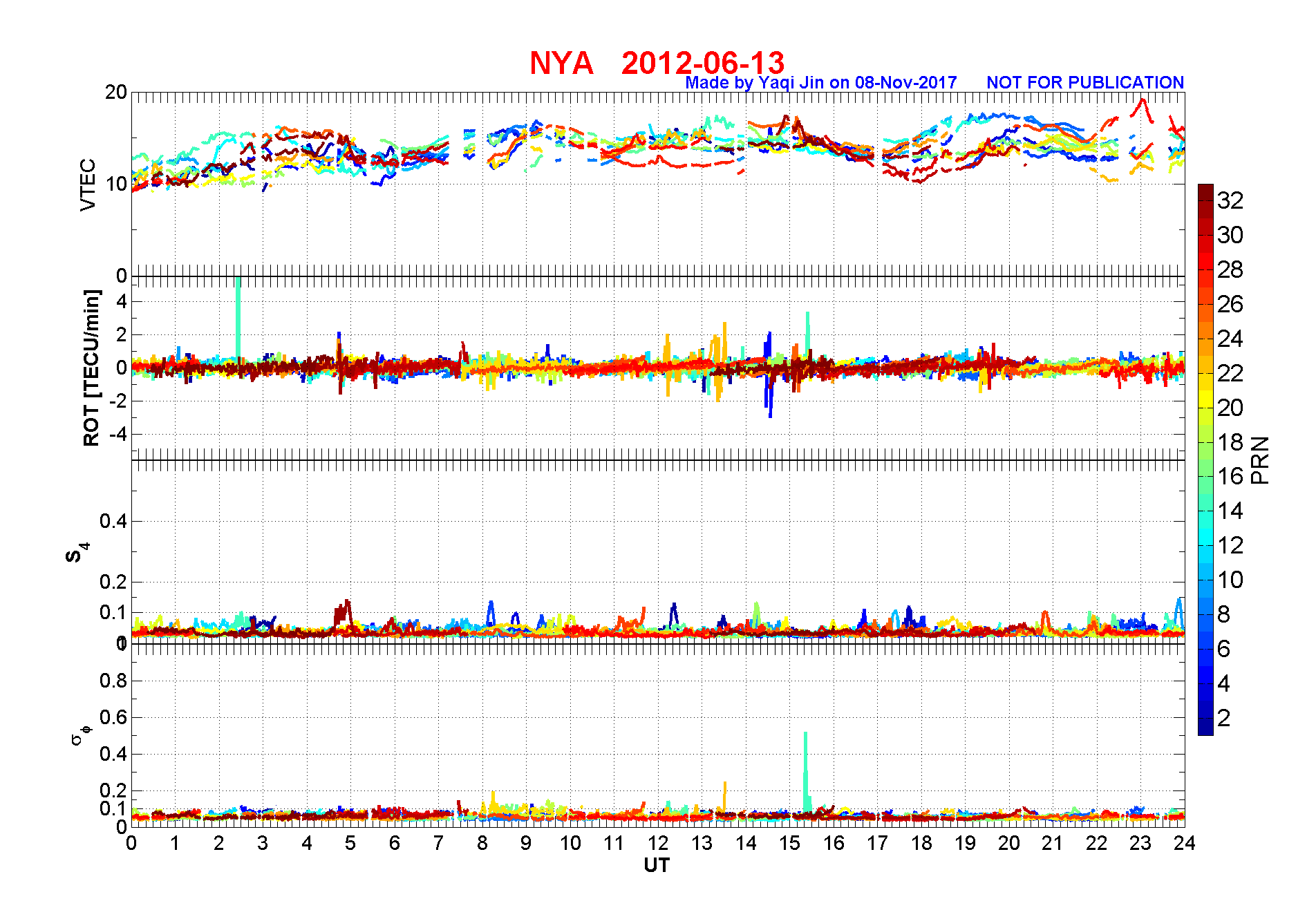Click the VTEC y-axis label
The image size is (1316, 919).
(88, 184)
